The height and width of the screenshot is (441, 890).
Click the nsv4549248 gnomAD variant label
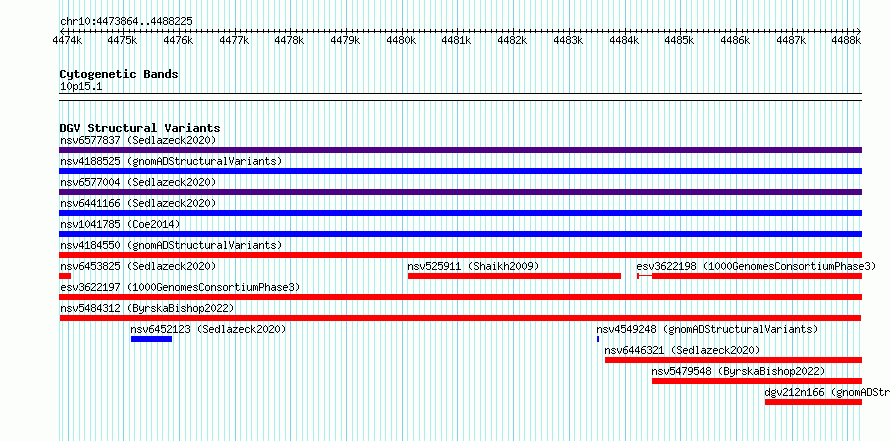pyautogui.click(x=707, y=329)
